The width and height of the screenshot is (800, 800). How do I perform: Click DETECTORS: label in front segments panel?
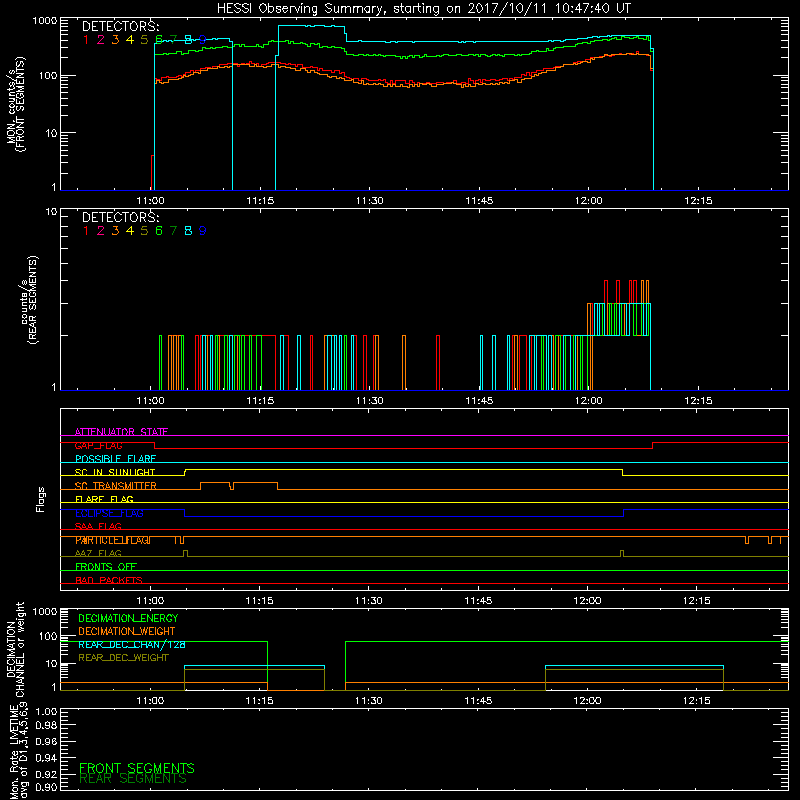[120, 27]
